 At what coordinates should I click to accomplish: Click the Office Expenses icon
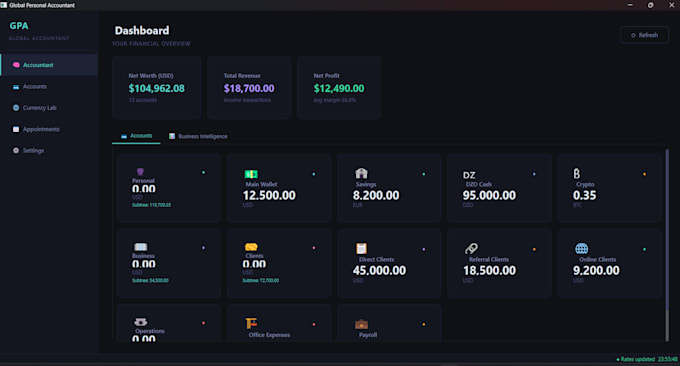[251, 324]
